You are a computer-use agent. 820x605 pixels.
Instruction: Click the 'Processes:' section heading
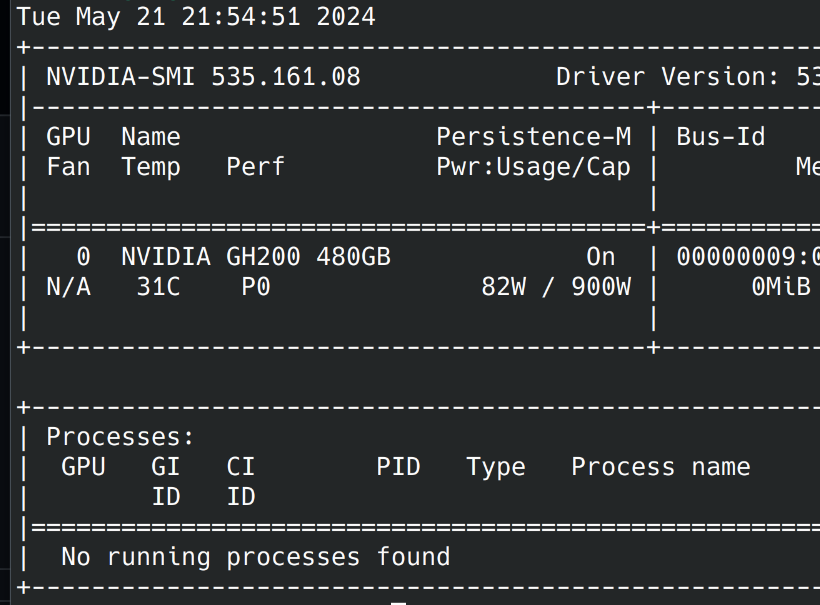pos(120,437)
